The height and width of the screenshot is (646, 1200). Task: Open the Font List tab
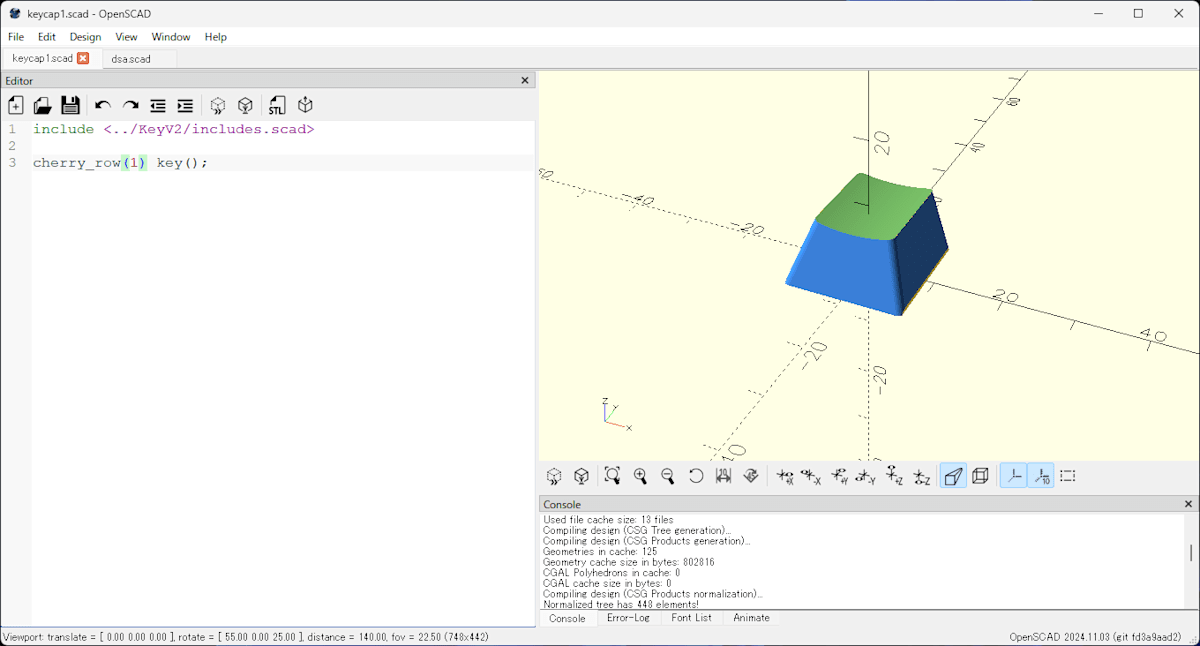tap(691, 618)
